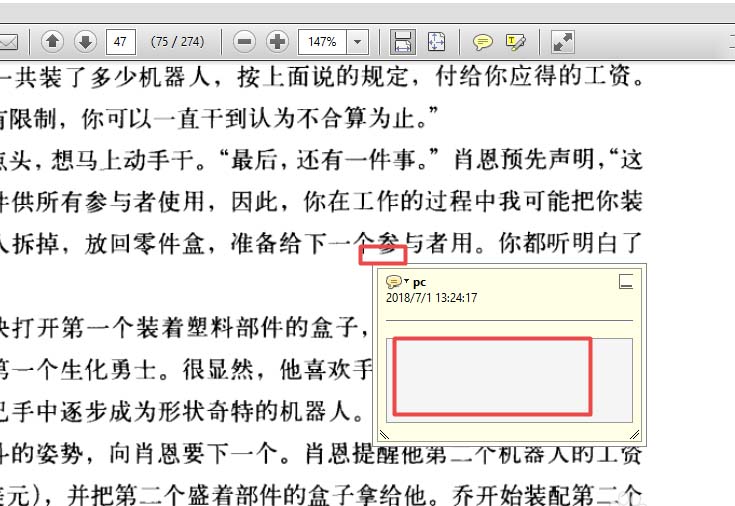Open the zoom level dropdown arrow
Screen dimensions: 735x506
[358, 42]
